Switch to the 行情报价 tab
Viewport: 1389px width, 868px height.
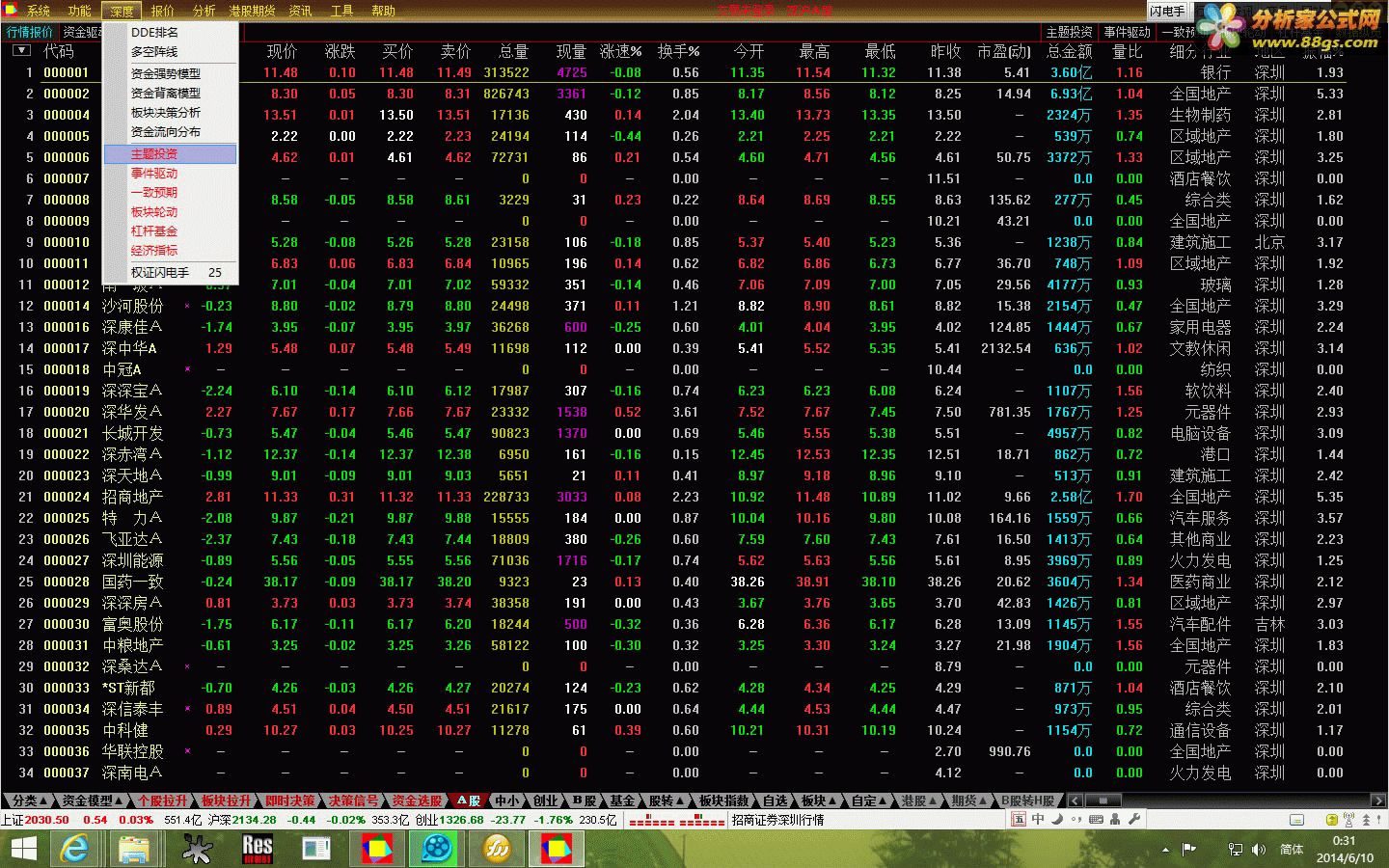point(30,32)
